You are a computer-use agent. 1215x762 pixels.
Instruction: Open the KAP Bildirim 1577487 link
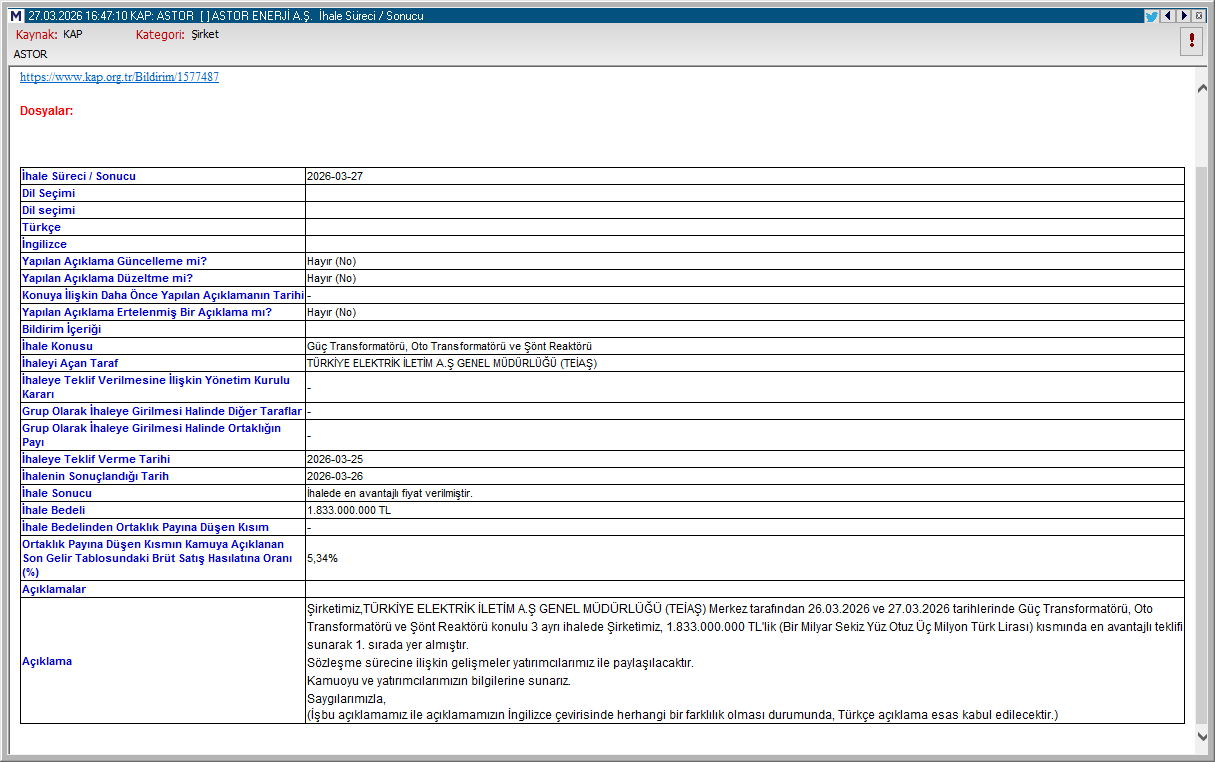[x=119, y=77]
